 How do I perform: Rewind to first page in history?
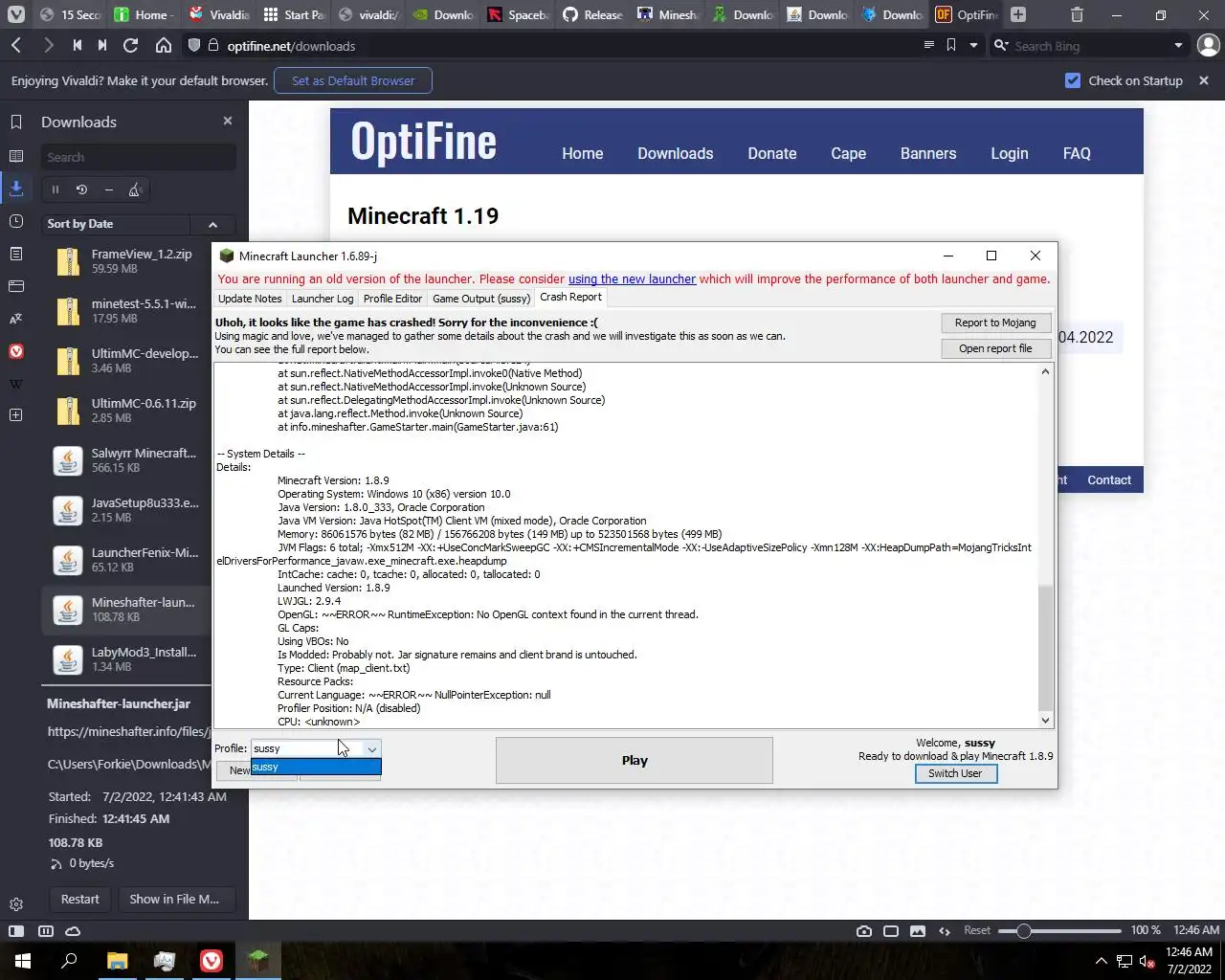coord(78,45)
